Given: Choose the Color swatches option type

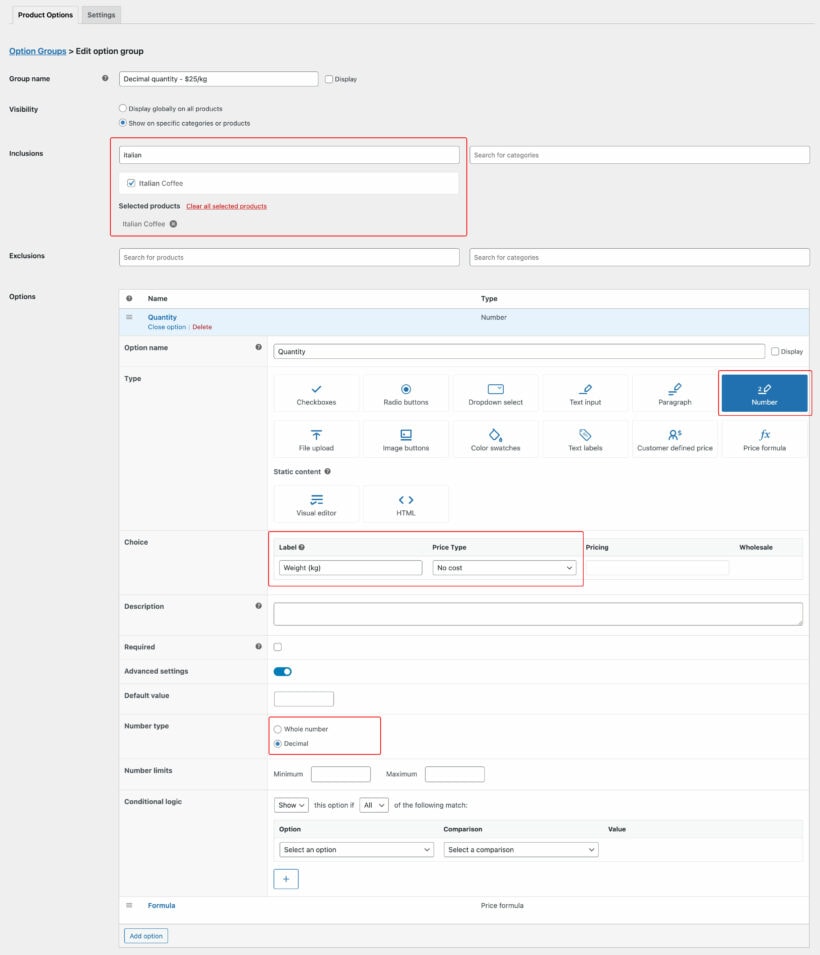Looking at the screenshot, I should click(x=496, y=438).
